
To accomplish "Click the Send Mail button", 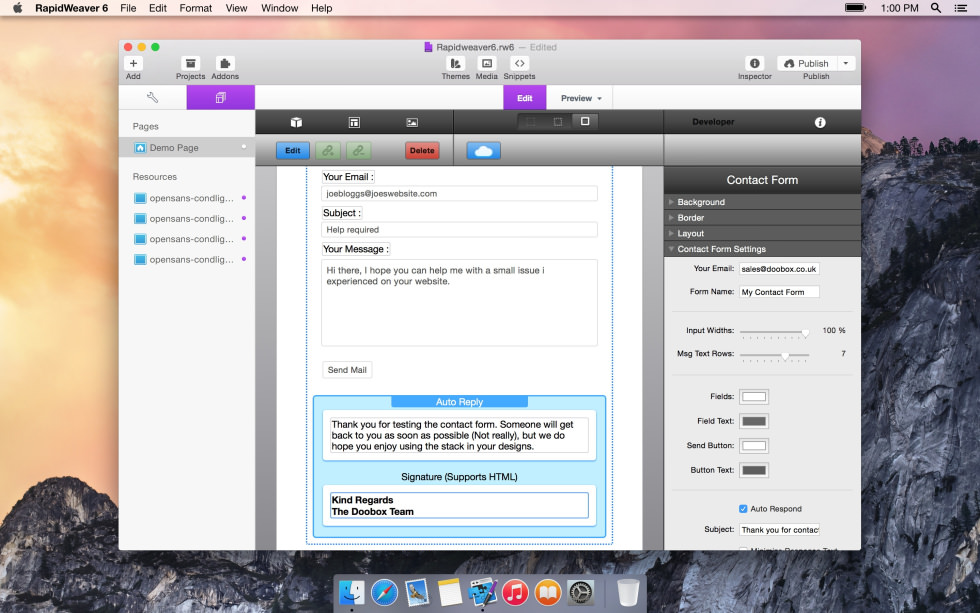I will [347, 370].
